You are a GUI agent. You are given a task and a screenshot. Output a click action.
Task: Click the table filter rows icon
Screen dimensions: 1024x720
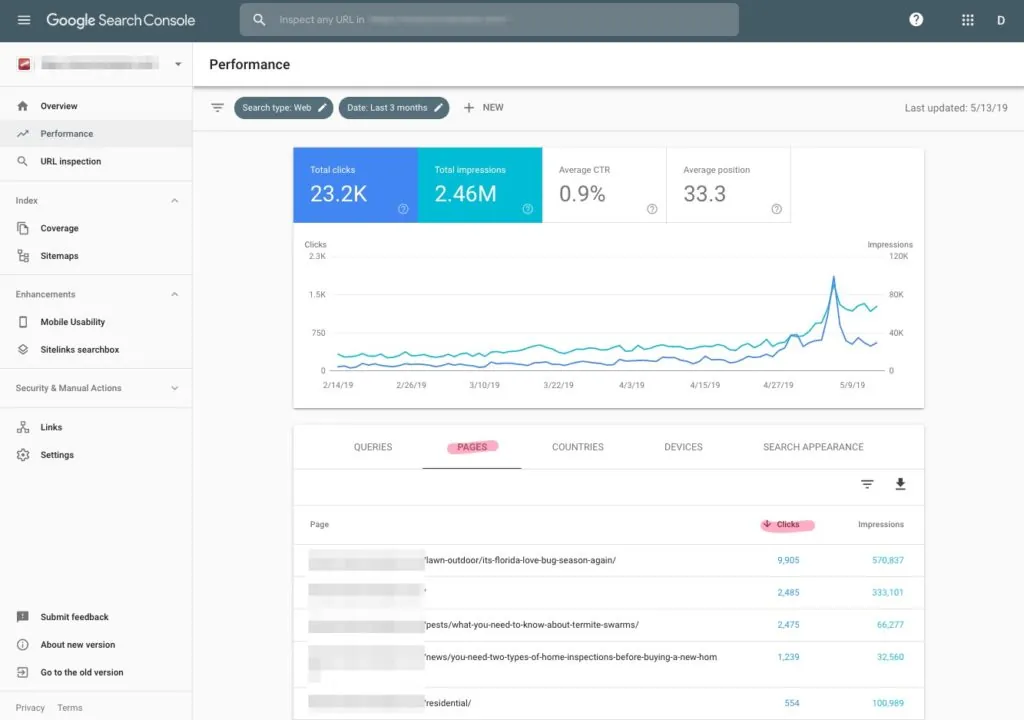pyautogui.click(x=867, y=484)
